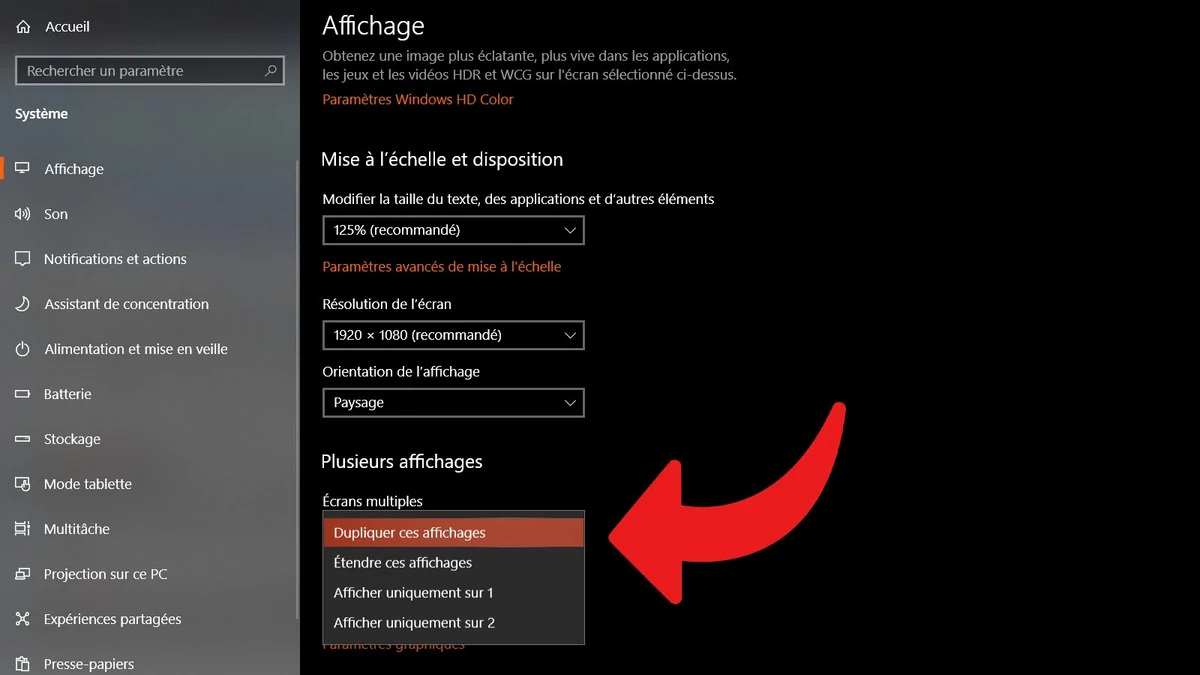This screenshot has width=1200, height=675.
Task: Click the Multitâche icon
Action: (23, 529)
